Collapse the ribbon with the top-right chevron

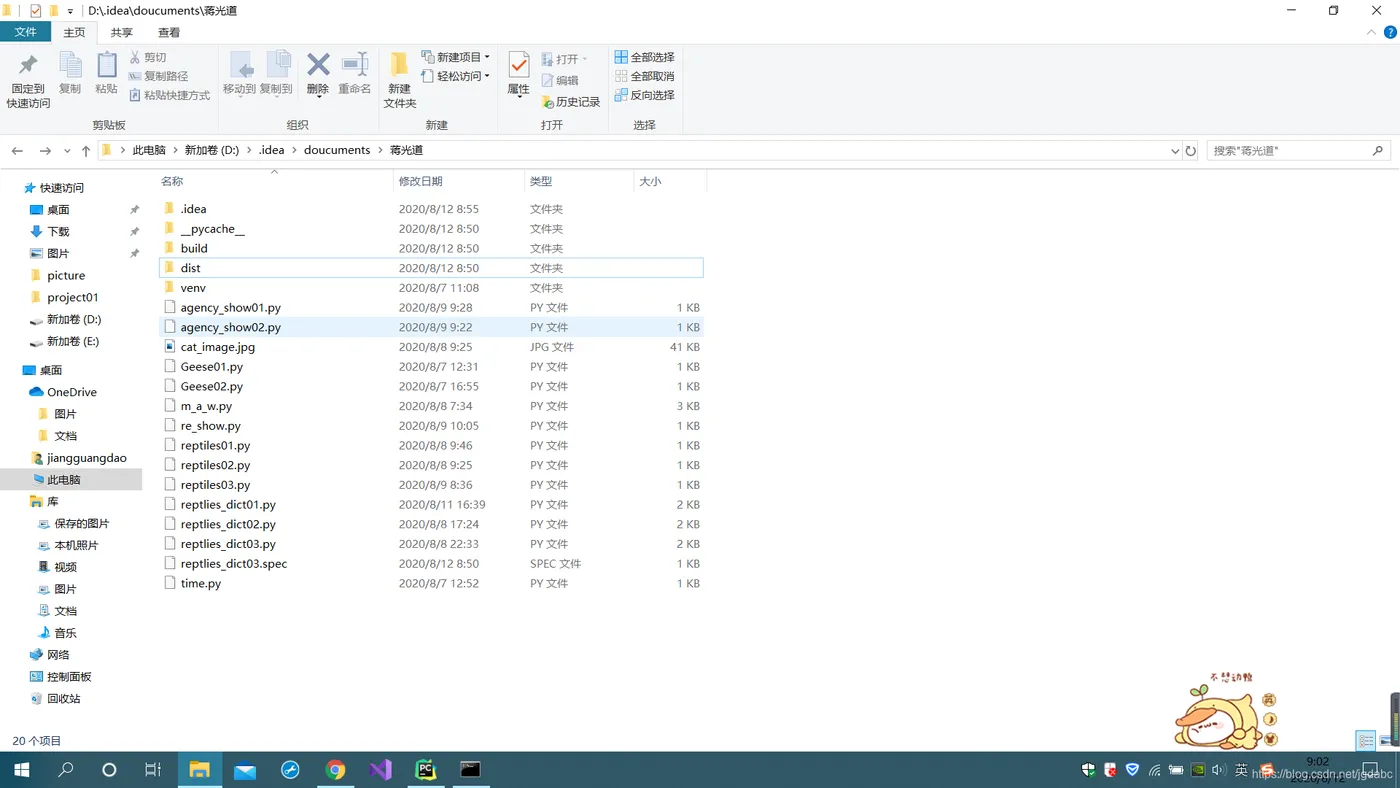tap(1373, 33)
